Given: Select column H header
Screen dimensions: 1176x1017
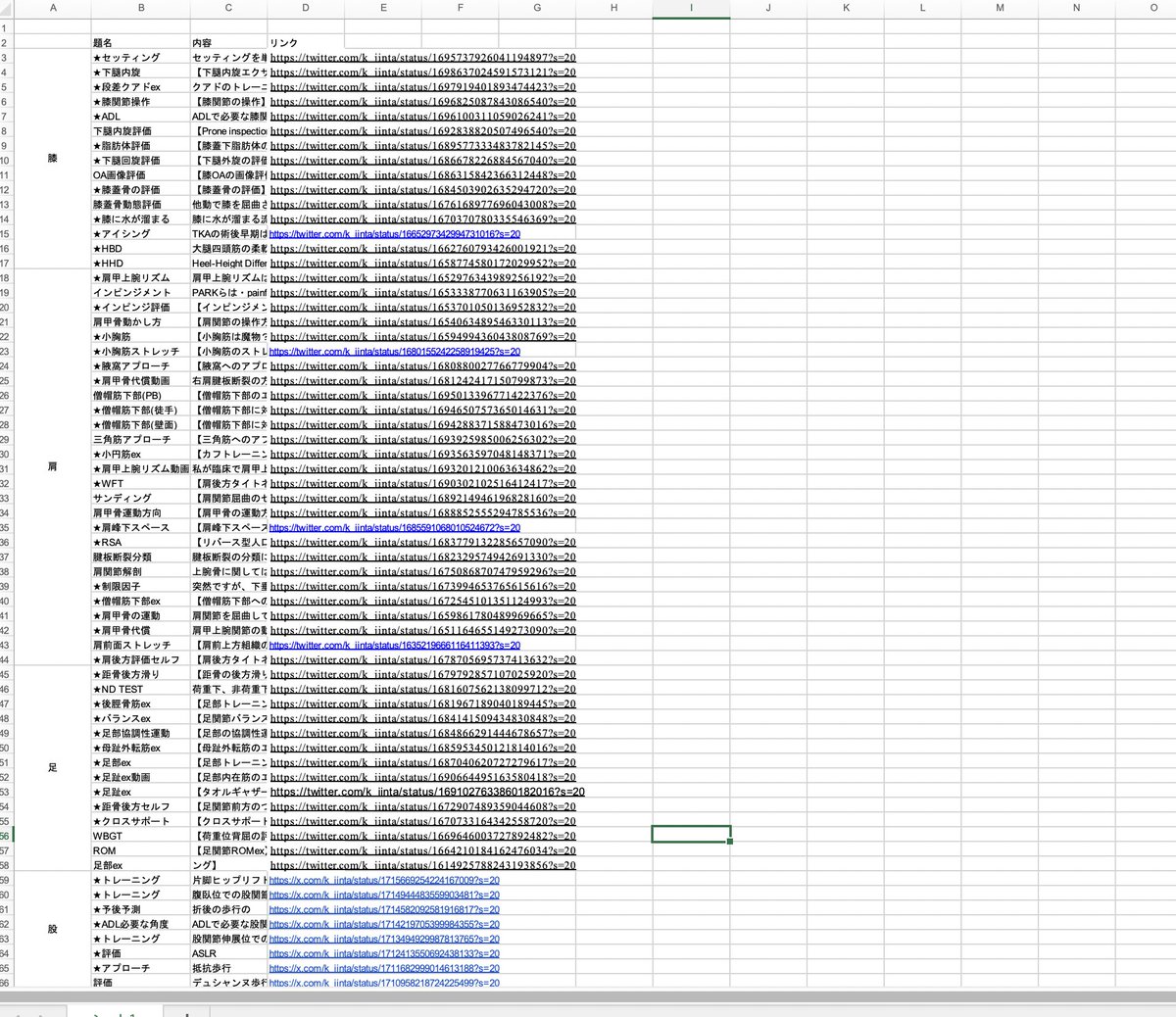Looking at the screenshot, I should [x=614, y=8].
